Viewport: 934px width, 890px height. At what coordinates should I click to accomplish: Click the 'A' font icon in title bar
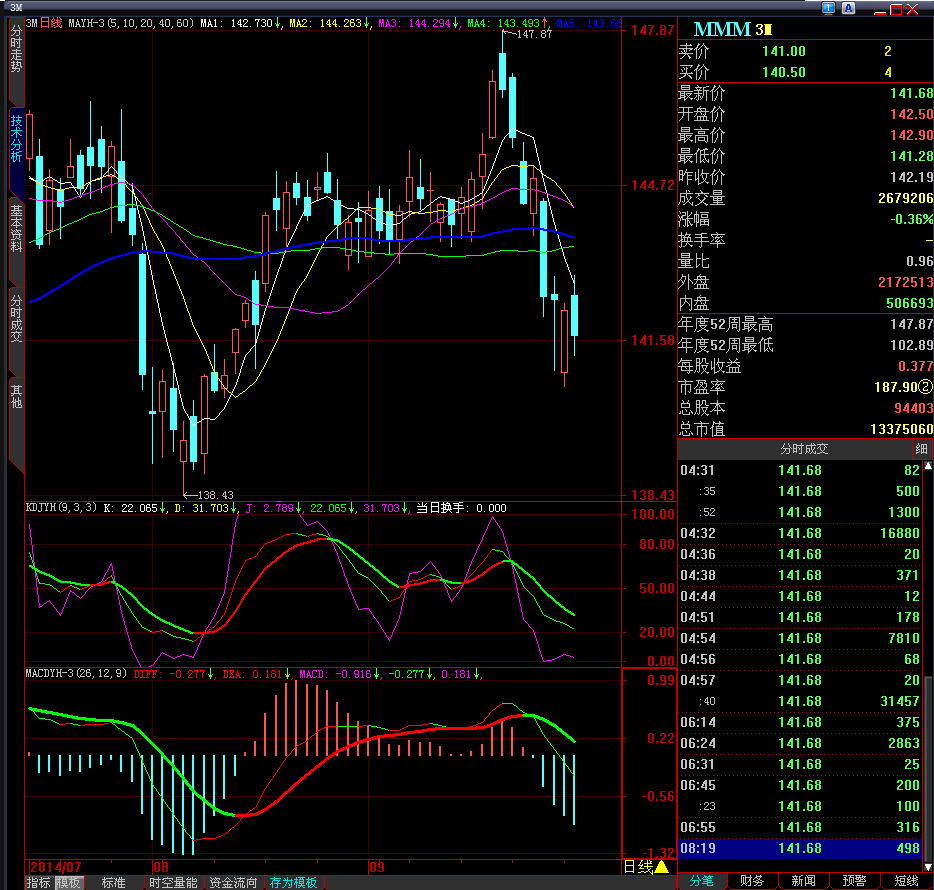(848, 8)
